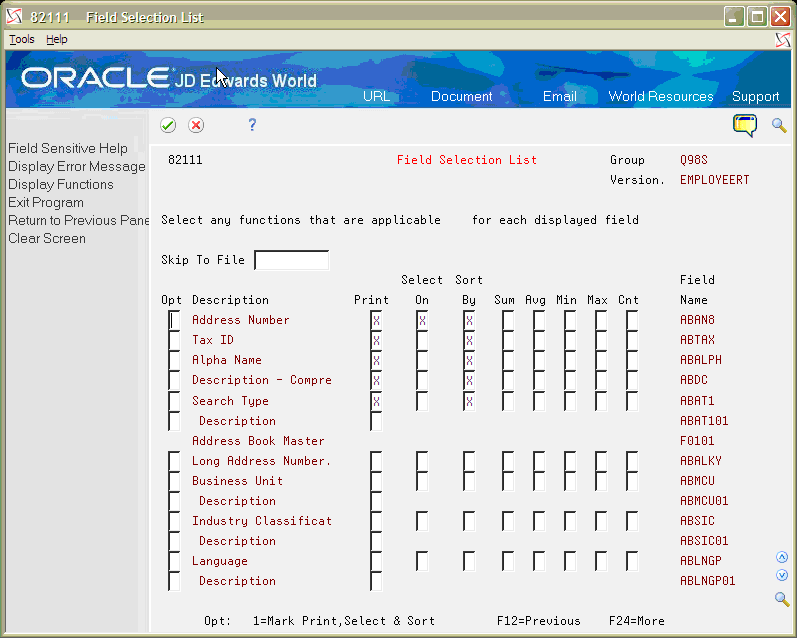Open the Help menu
797x638 pixels.
[56, 39]
